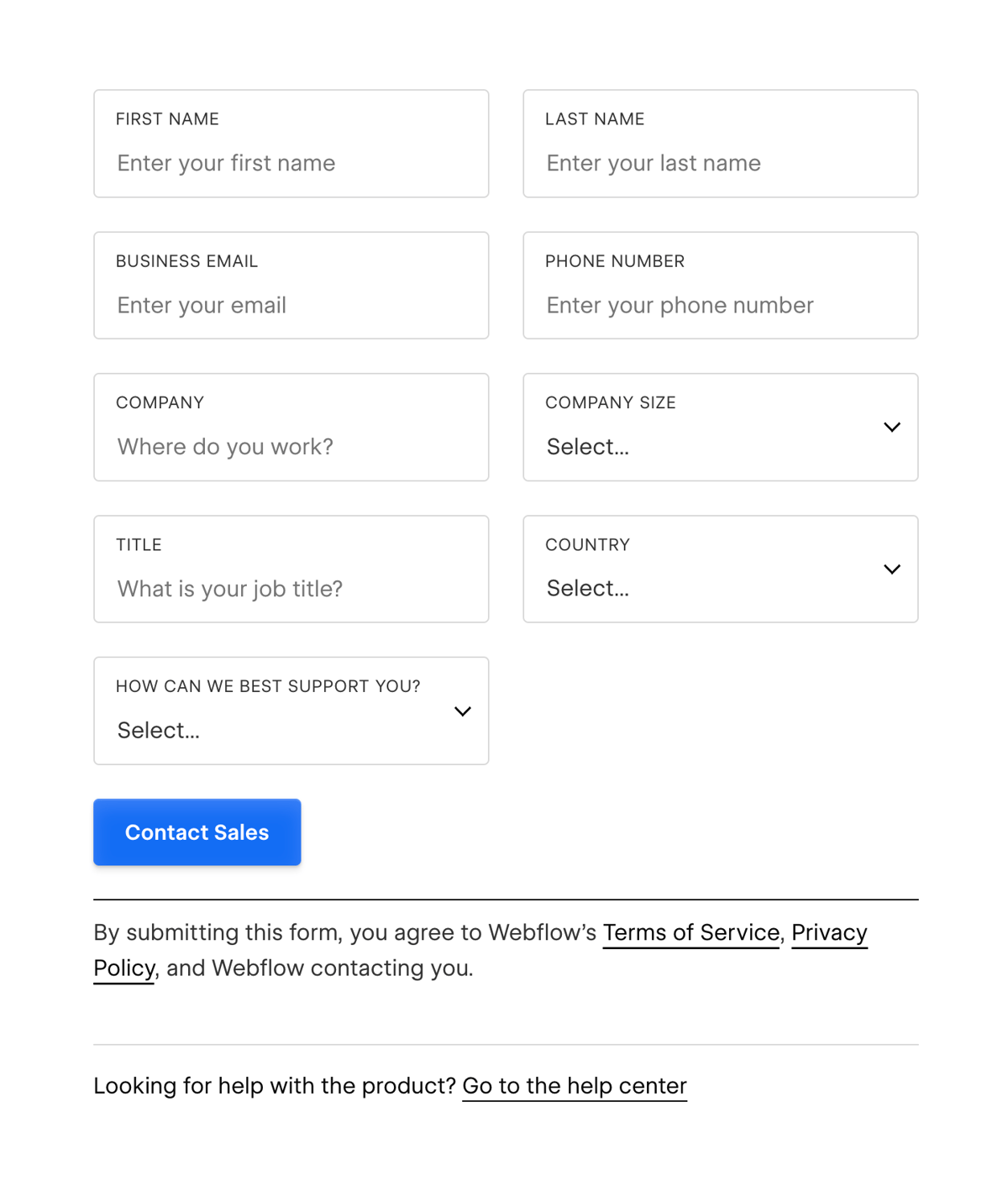Click the First Name input field
This screenshot has height=1191, width=1008.
(291, 163)
